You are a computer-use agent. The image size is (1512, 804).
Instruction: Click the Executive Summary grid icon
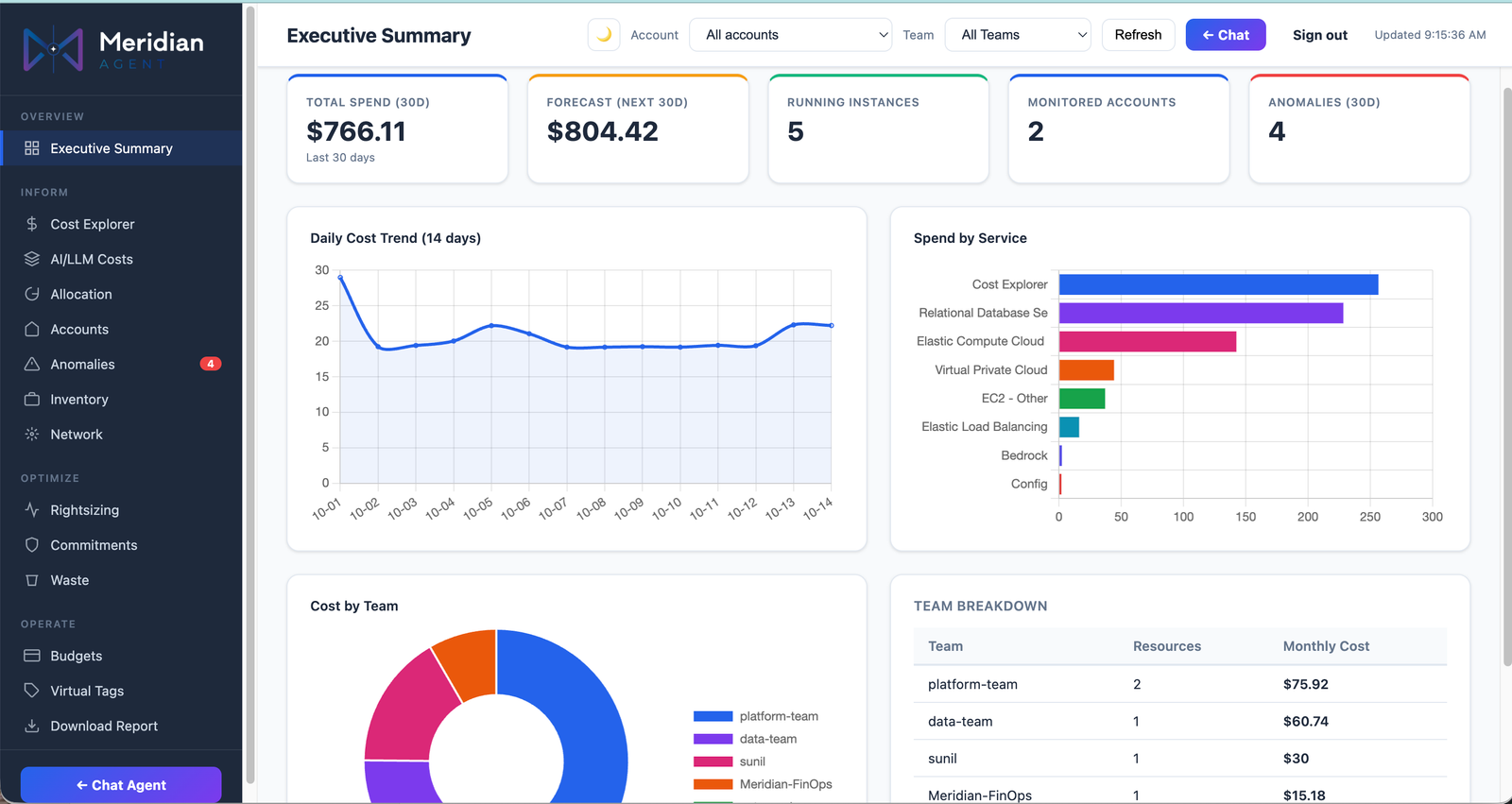[32, 148]
